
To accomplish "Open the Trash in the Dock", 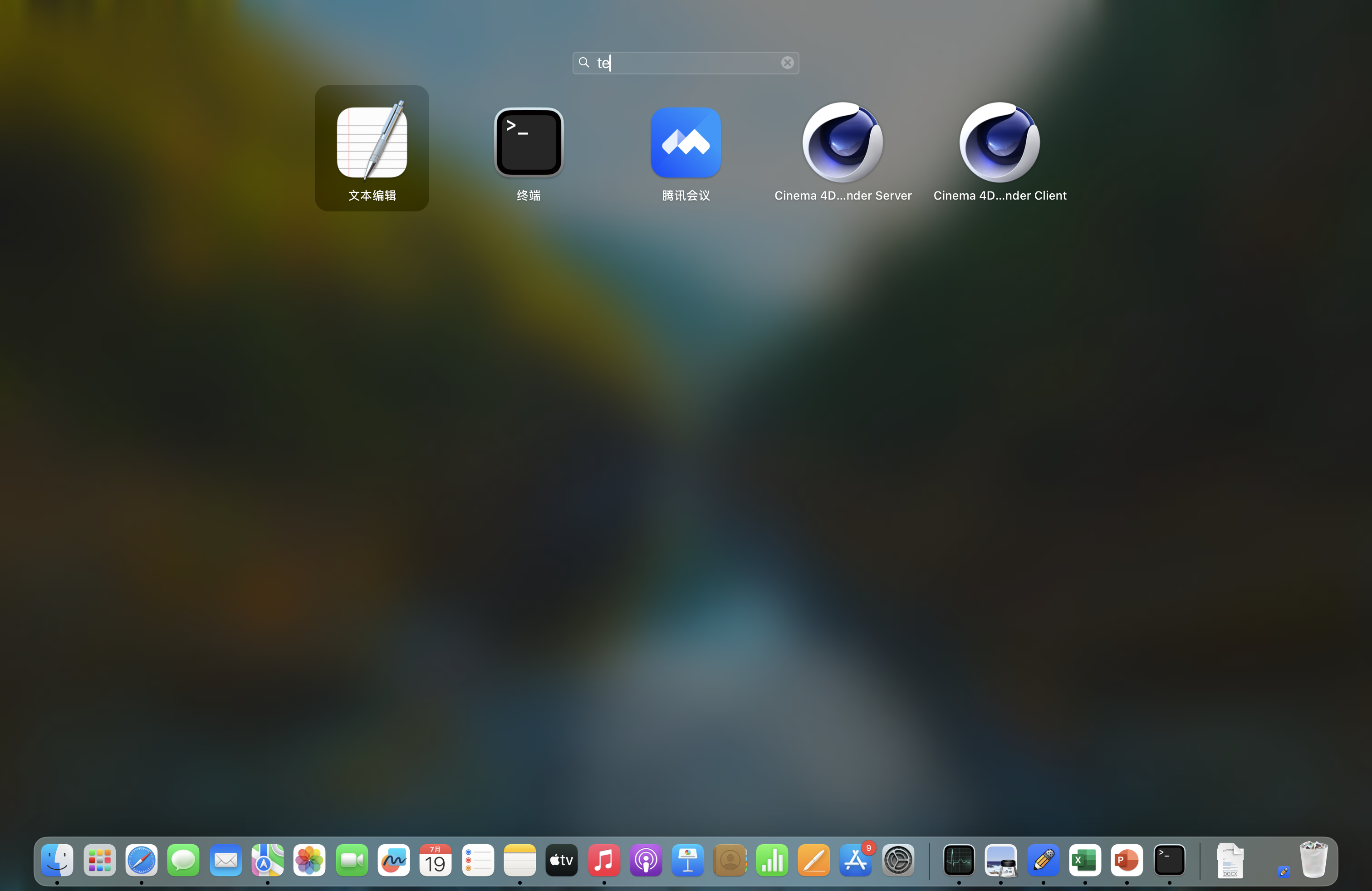I will pyautogui.click(x=1313, y=859).
